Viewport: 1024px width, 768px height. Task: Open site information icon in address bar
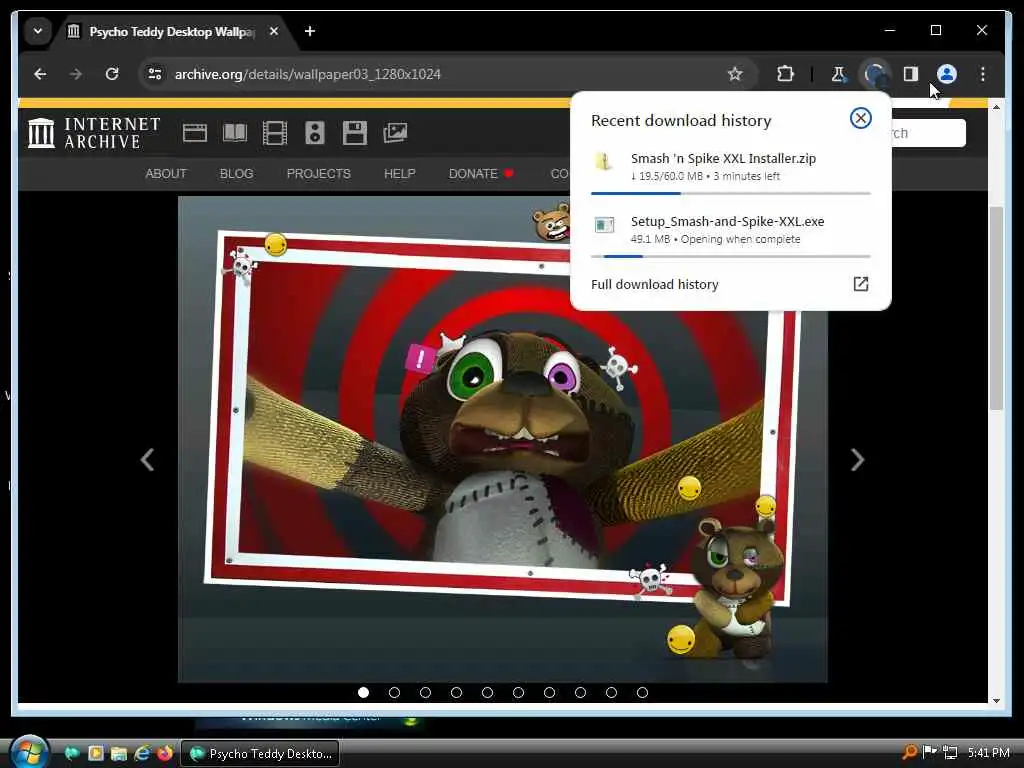[155, 74]
